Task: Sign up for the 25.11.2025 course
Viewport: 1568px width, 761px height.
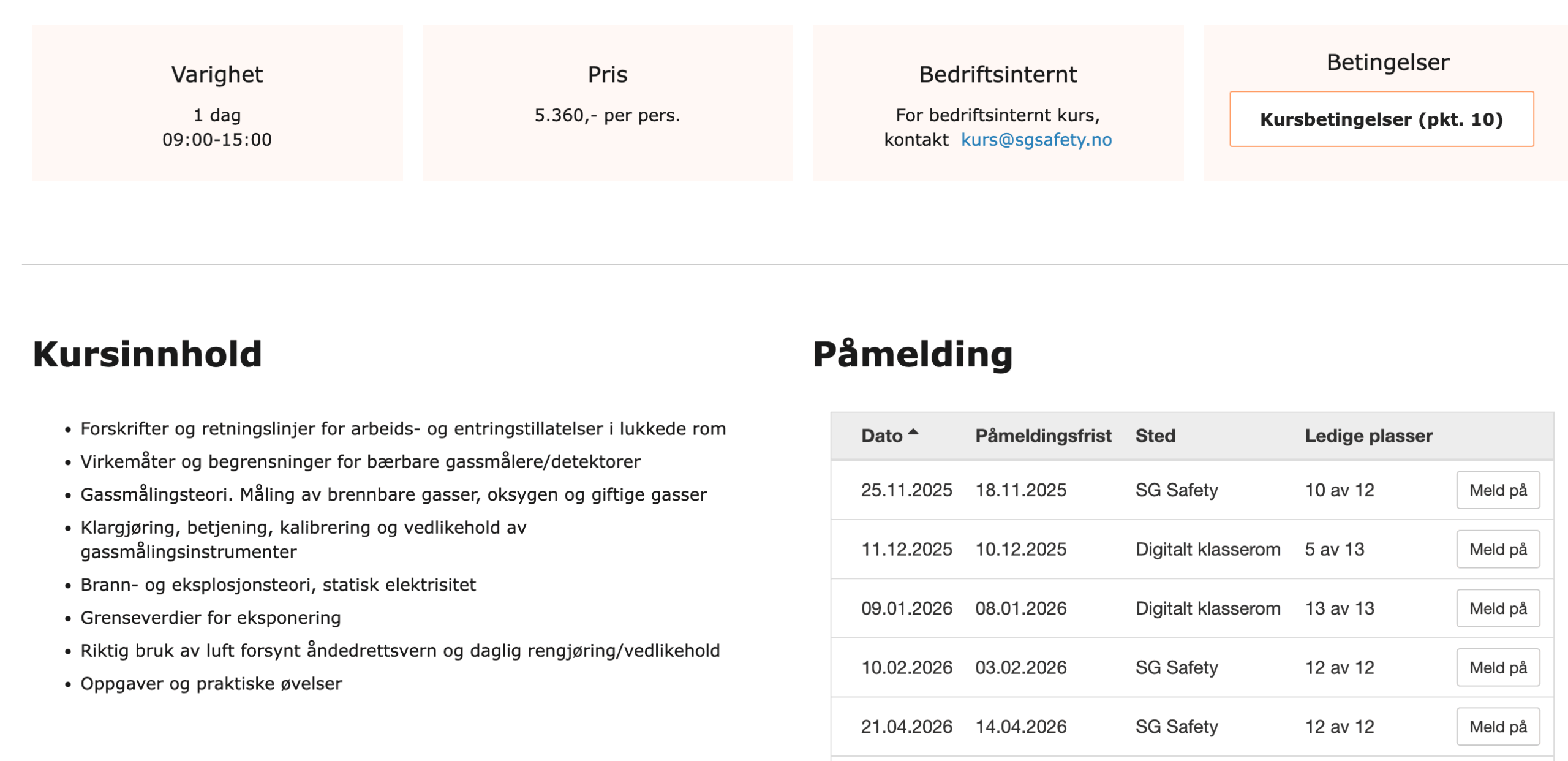Action: 1498,490
